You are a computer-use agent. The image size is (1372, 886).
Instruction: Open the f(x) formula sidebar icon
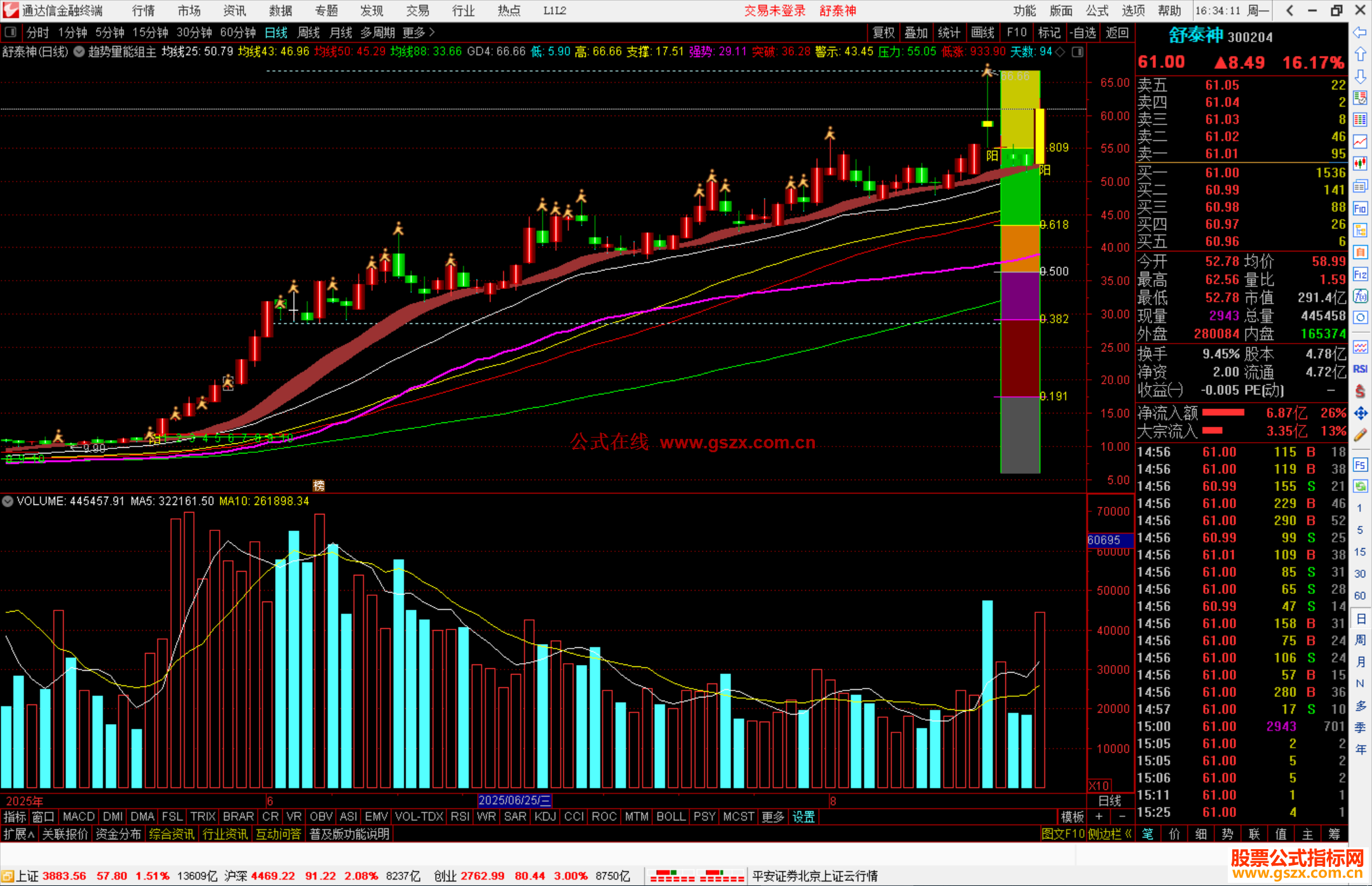[1360, 296]
